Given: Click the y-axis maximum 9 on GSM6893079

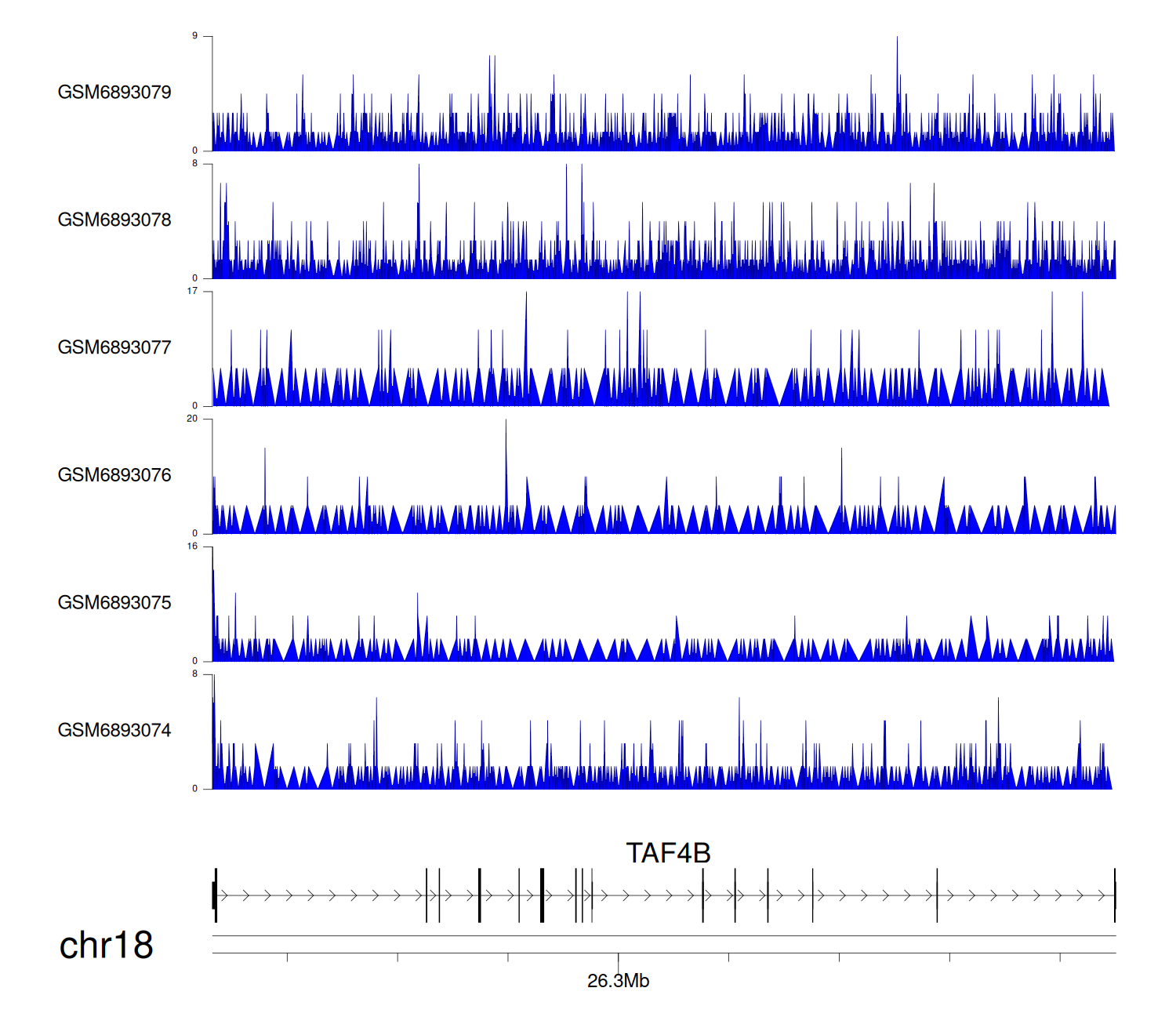Looking at the screenshot, I should (194, 36).
